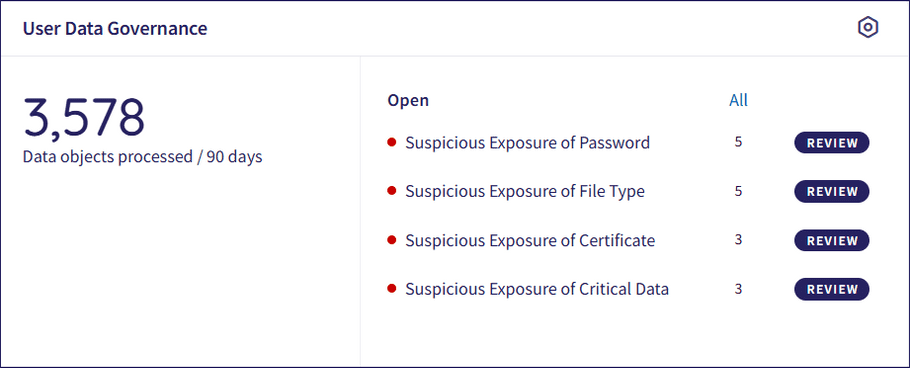
Task: Click red dot beside Critical Data exposure
Action: [391, 288]
